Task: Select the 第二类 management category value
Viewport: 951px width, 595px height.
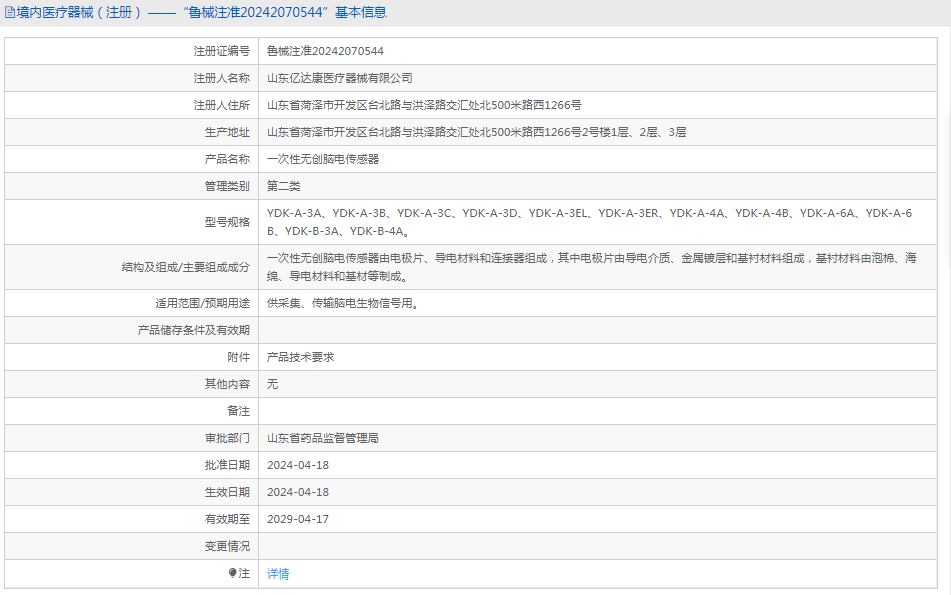Action: coord(283,186)
